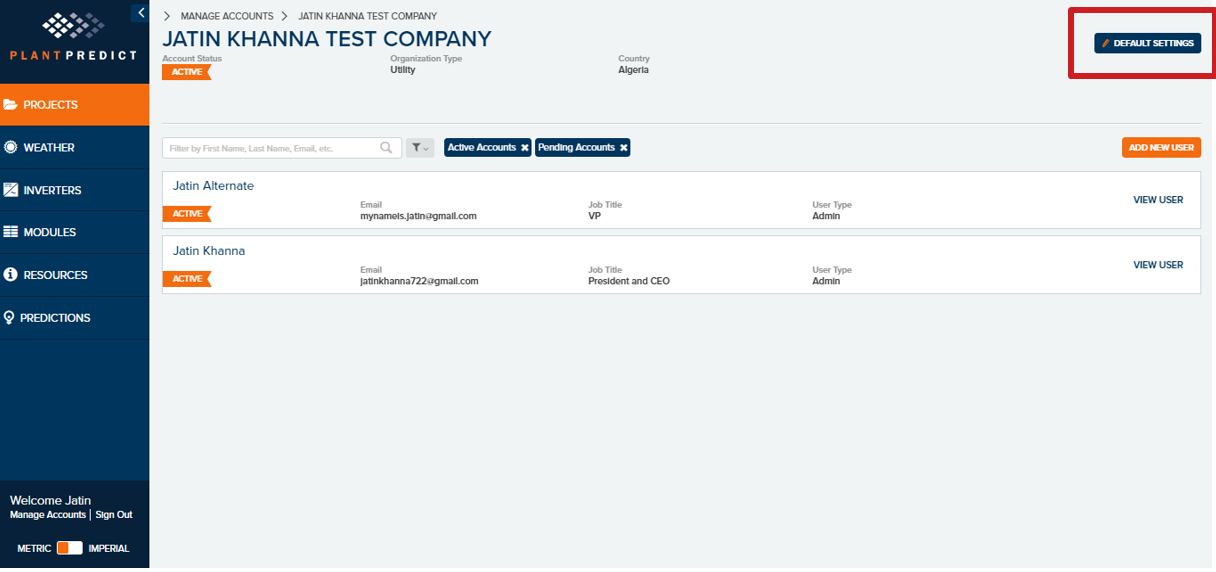The image size is (1216, 572).
Task: Click the Active badge on Jatin Alternate
Action: point(187,214)
